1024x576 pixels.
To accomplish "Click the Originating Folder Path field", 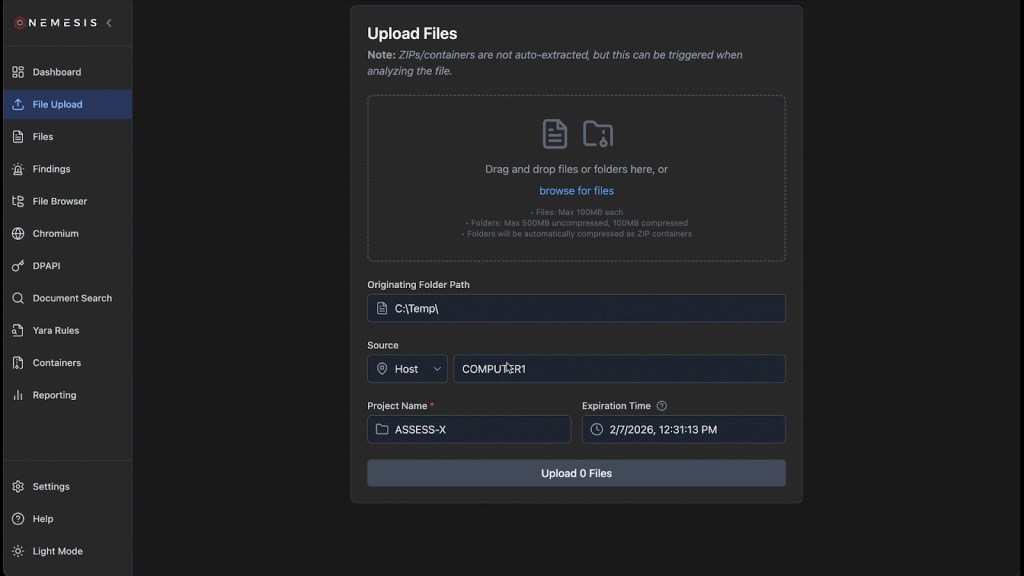I will click(x=585, y=308).
